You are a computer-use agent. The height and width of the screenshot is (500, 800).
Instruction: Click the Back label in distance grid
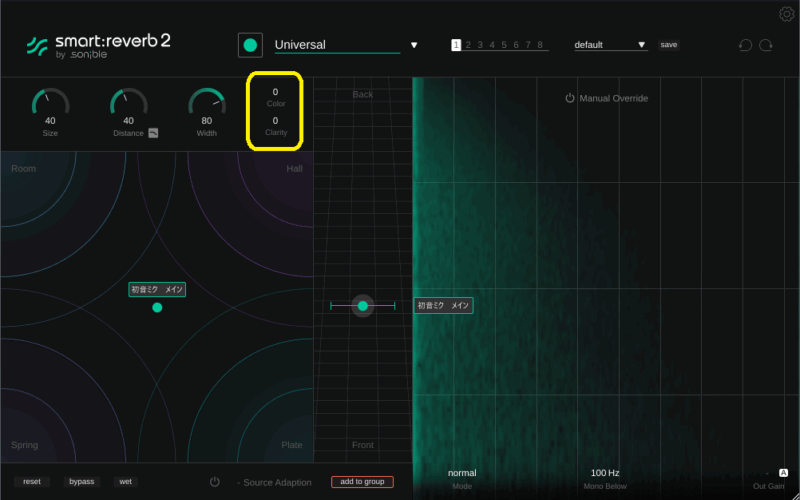(363, 94)
